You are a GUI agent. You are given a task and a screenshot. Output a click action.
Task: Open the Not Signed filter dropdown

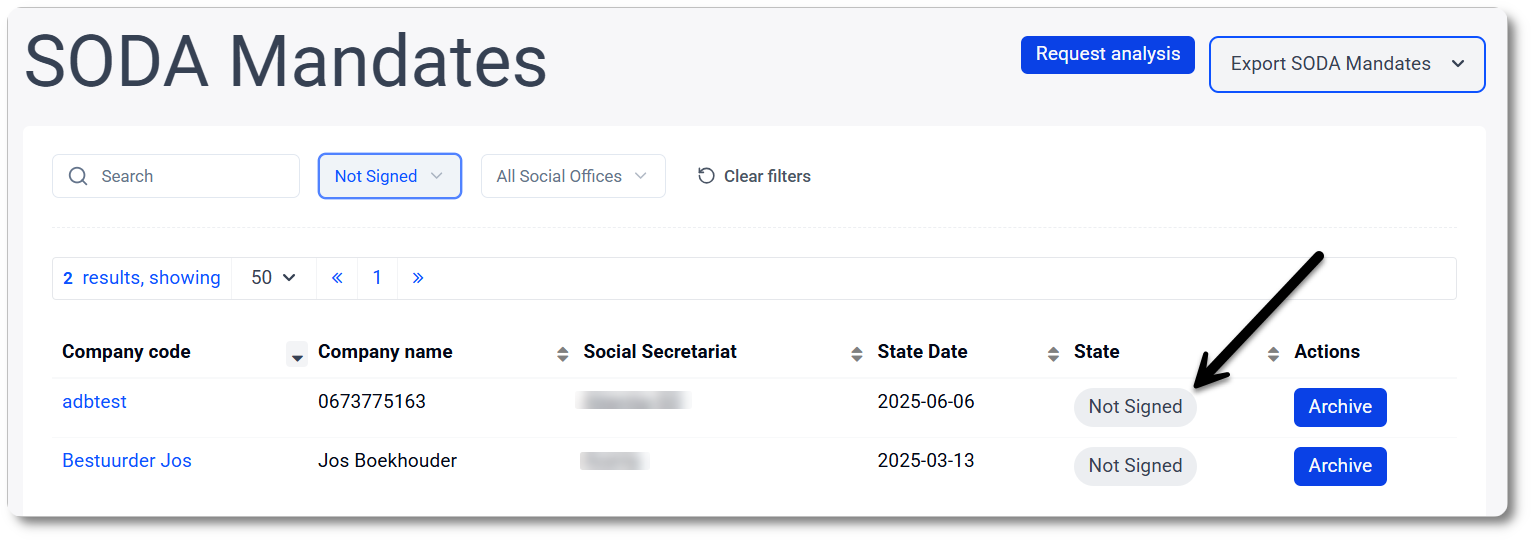(x=390, y=176)
